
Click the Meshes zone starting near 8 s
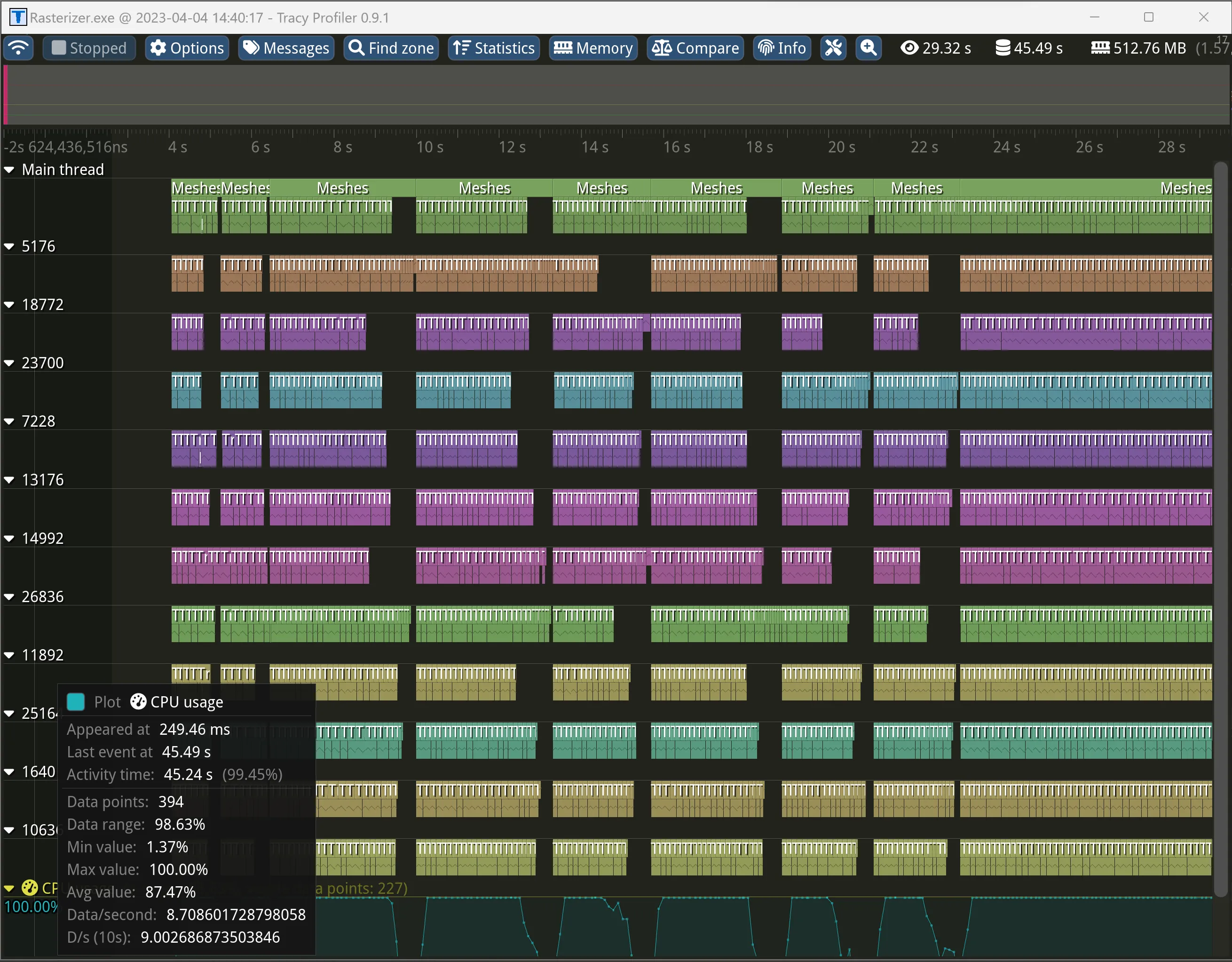tap(342, 188)
